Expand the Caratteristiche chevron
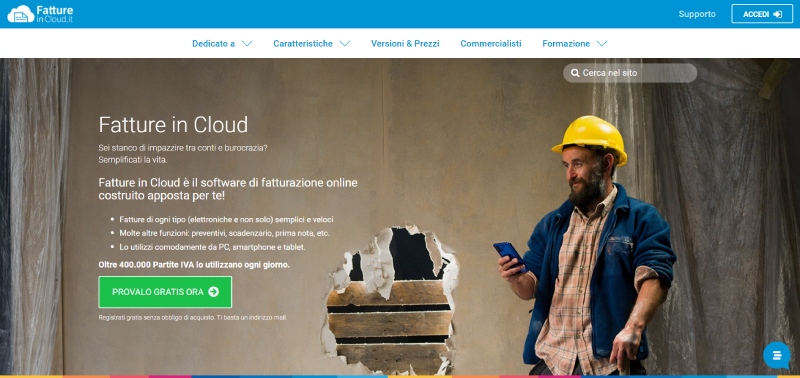This screenshot has width=800, height=378. point(345,43)
